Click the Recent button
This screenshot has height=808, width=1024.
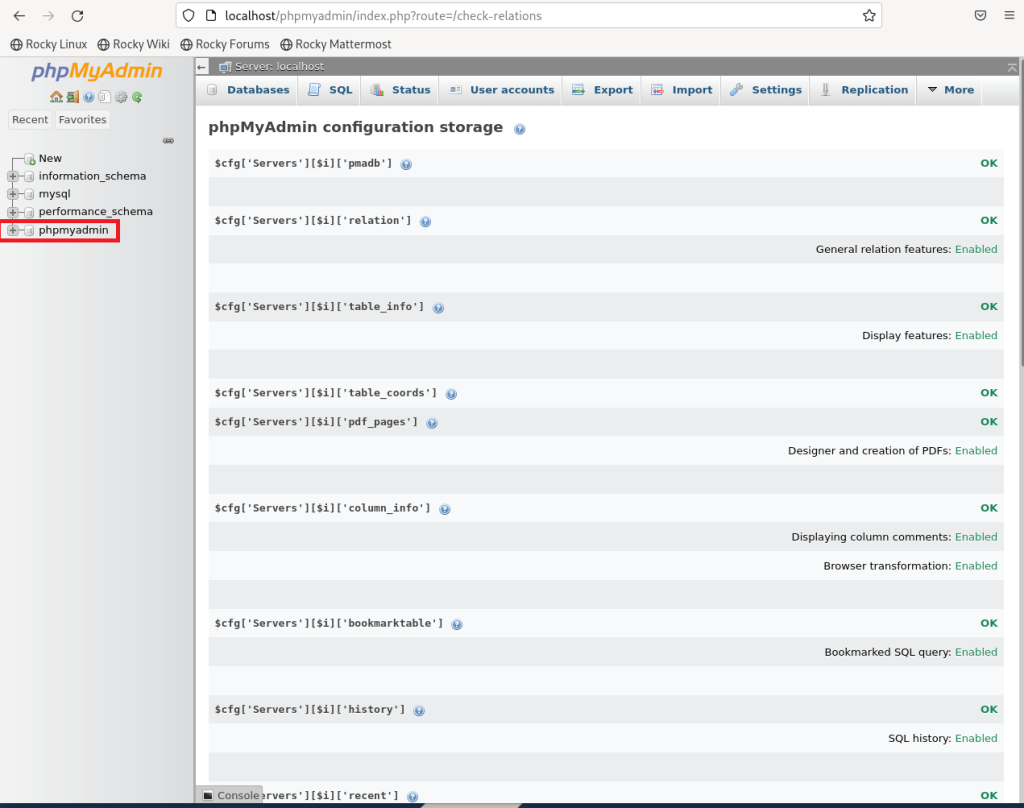(x=30, y=119)
